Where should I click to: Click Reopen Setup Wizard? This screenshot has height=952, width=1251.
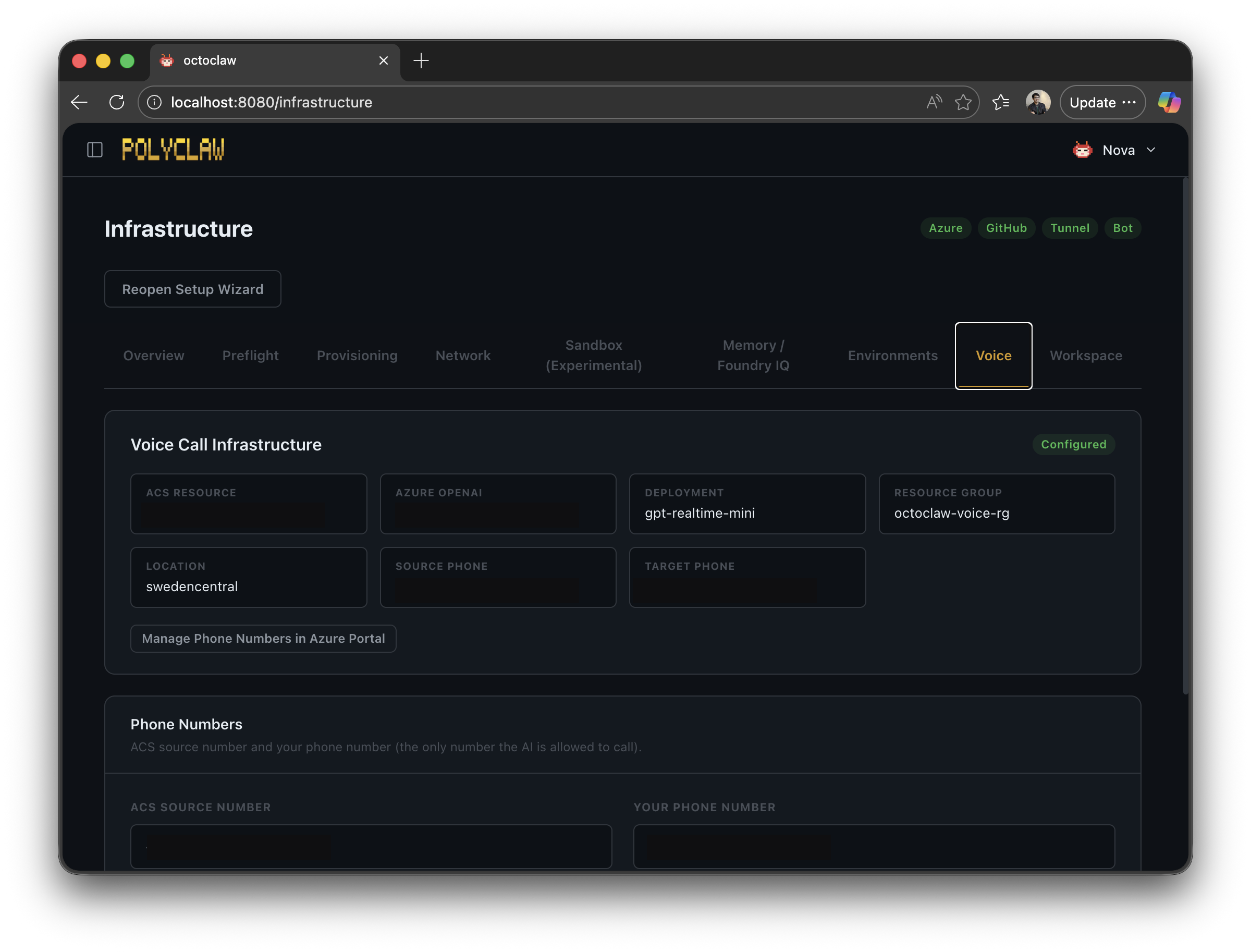(x=192, y=289)
